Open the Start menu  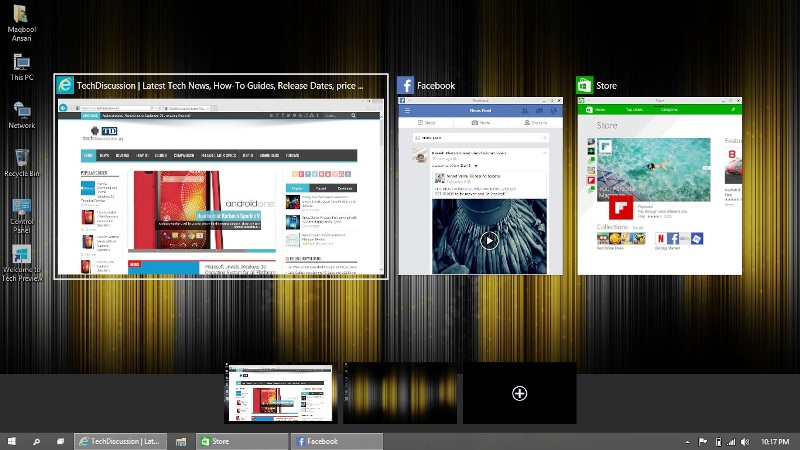click(x=12, y=441)
